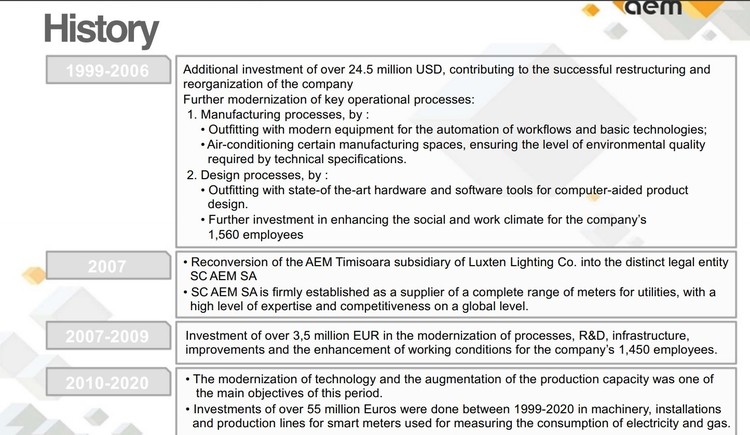Open the 2007-2009 period label
This screenshot has width=750, height=435.
[108, 336]
